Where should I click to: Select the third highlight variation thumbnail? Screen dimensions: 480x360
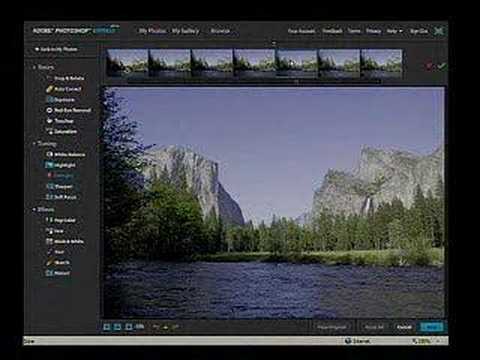pos(212,63)
